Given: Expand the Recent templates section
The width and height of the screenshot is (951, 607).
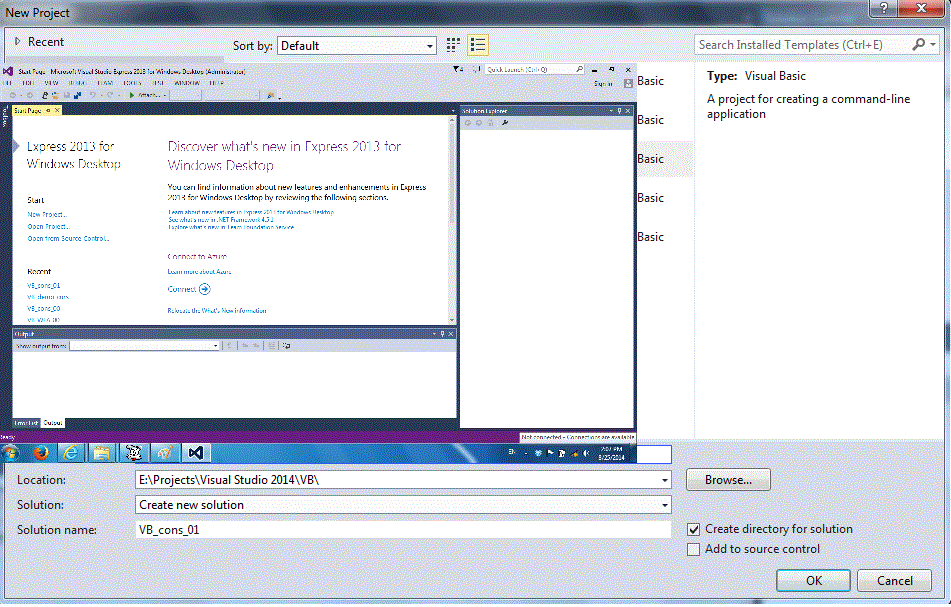Looking at the screenshot, I should pyautogui.click(x=17, y=41).
